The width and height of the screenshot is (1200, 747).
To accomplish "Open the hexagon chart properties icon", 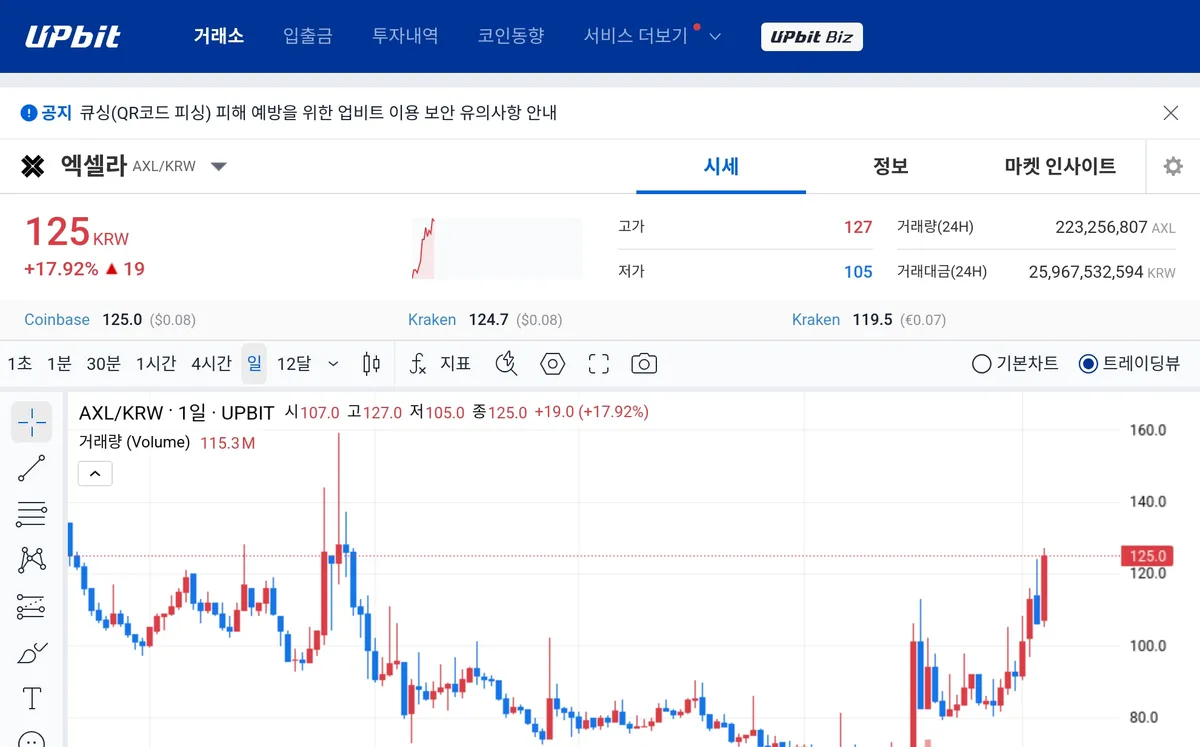I will (553, 364).
